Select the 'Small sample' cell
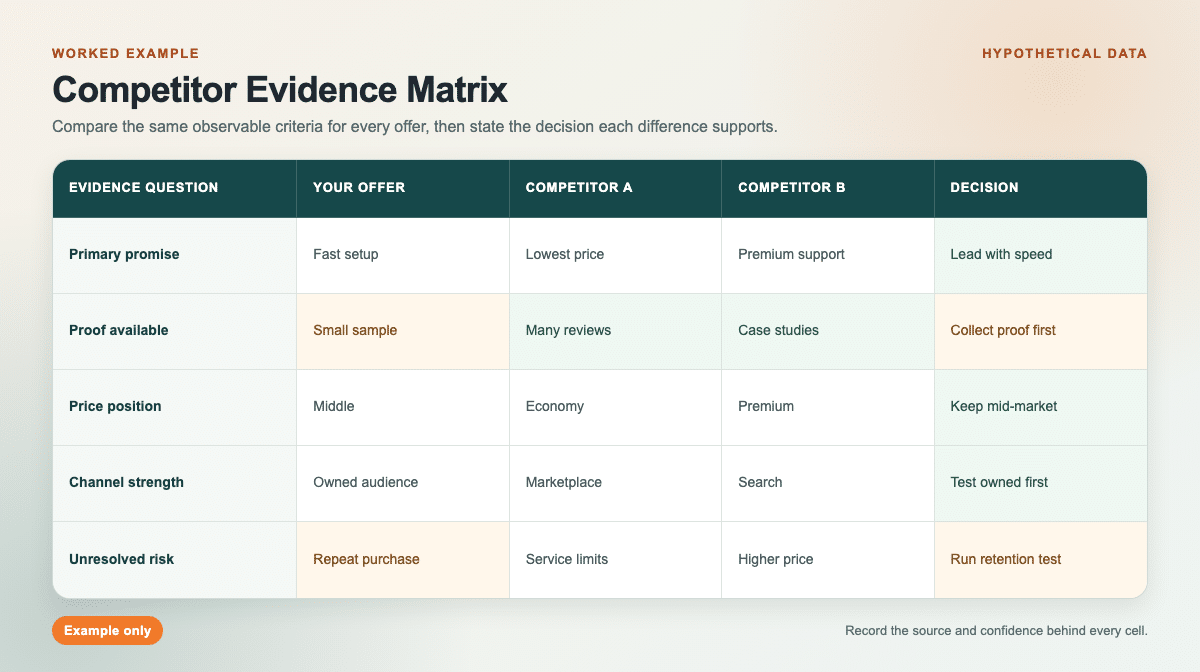1200x672 pixels. pyautogui.click(x=403, y=331)
